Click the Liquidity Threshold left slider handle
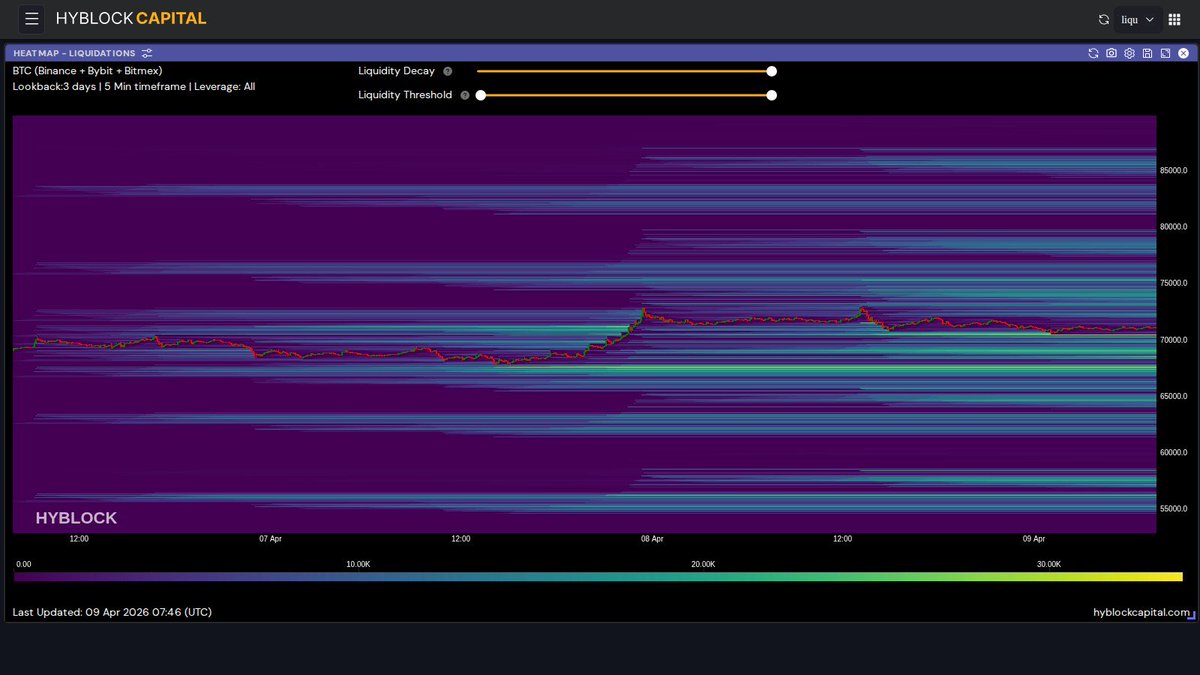The height and width of the screenshot is (675, 1200). coord(481,95)
